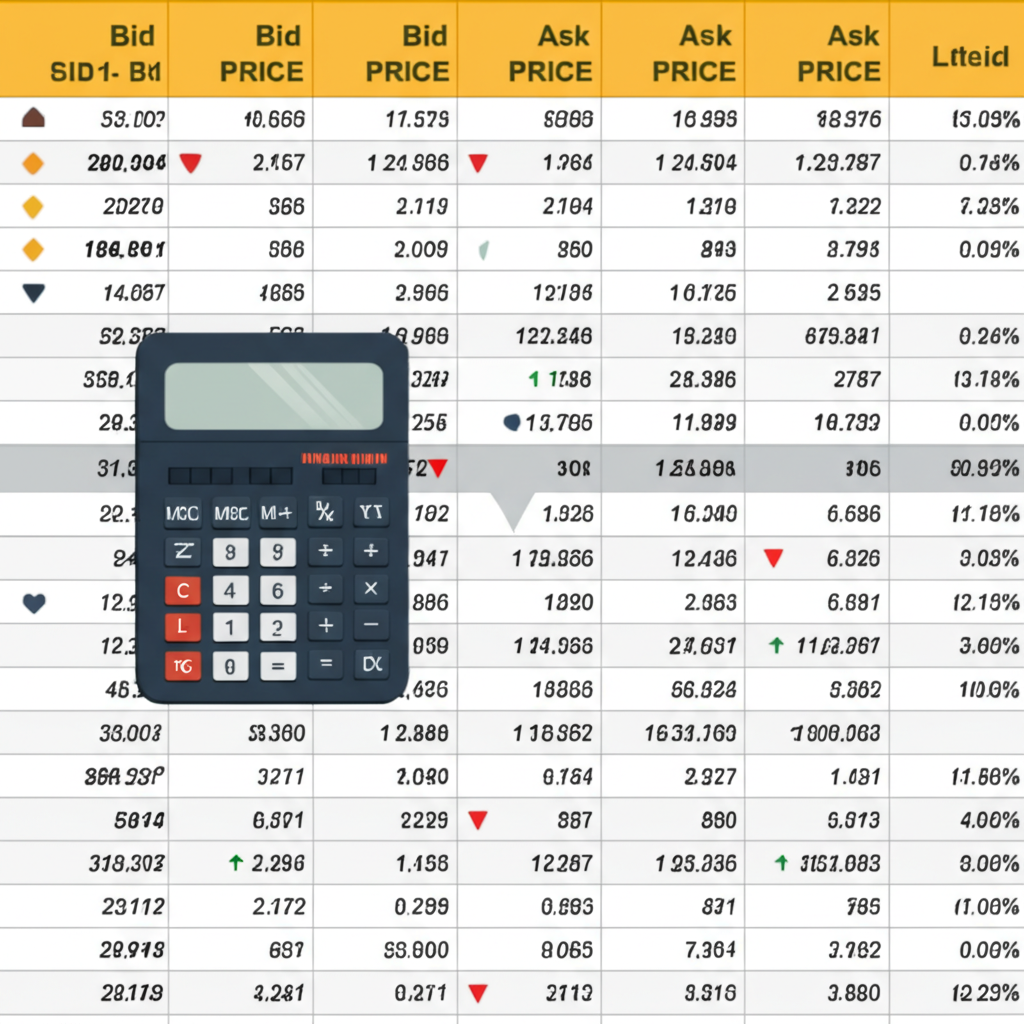This screenshot has height=1024, width=1024.
Task: Click green up arrow beside 2.296
Action: click(236, 862)
